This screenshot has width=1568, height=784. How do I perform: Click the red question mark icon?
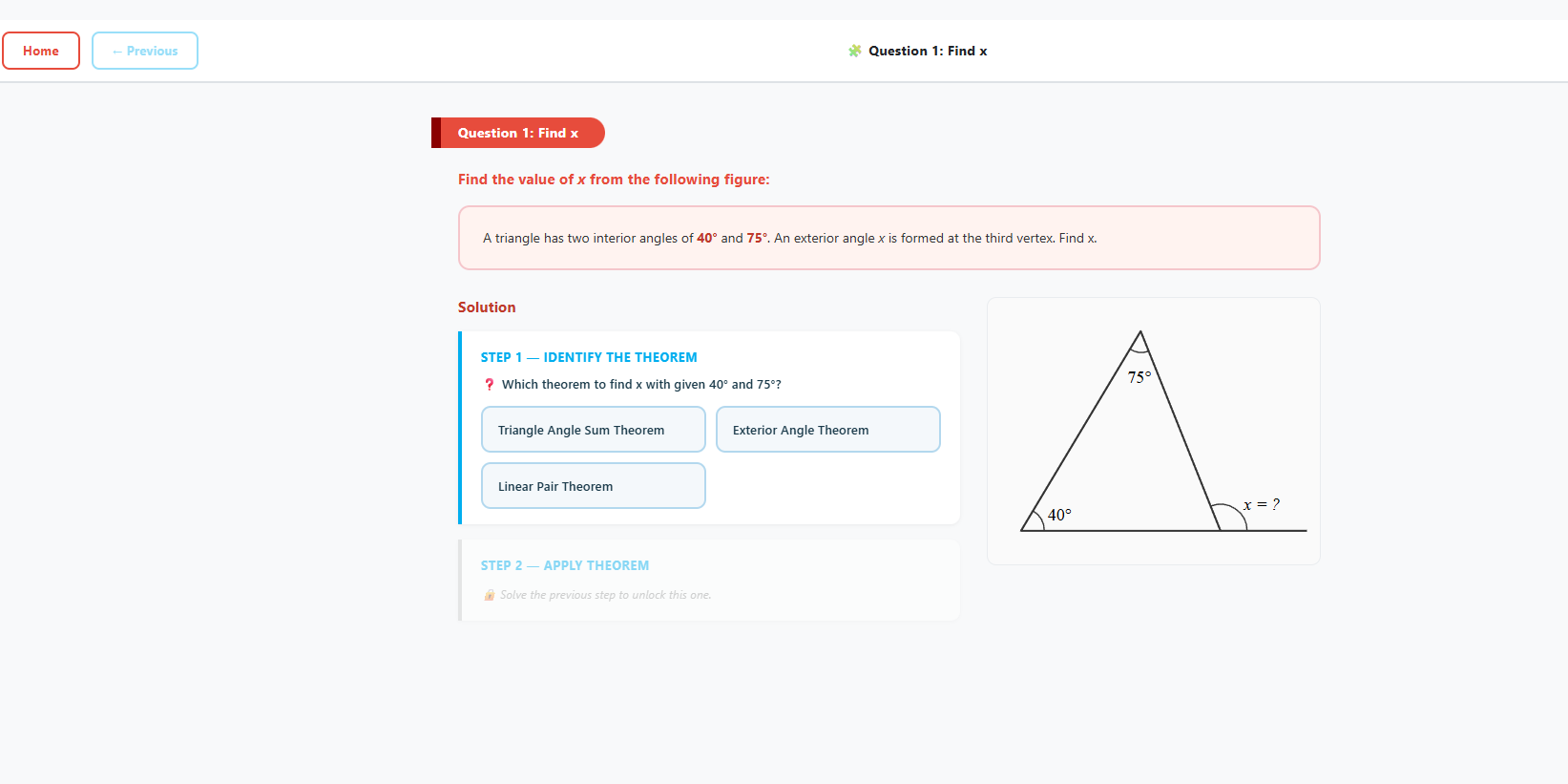pyautogui.click(x=490, y=385)
